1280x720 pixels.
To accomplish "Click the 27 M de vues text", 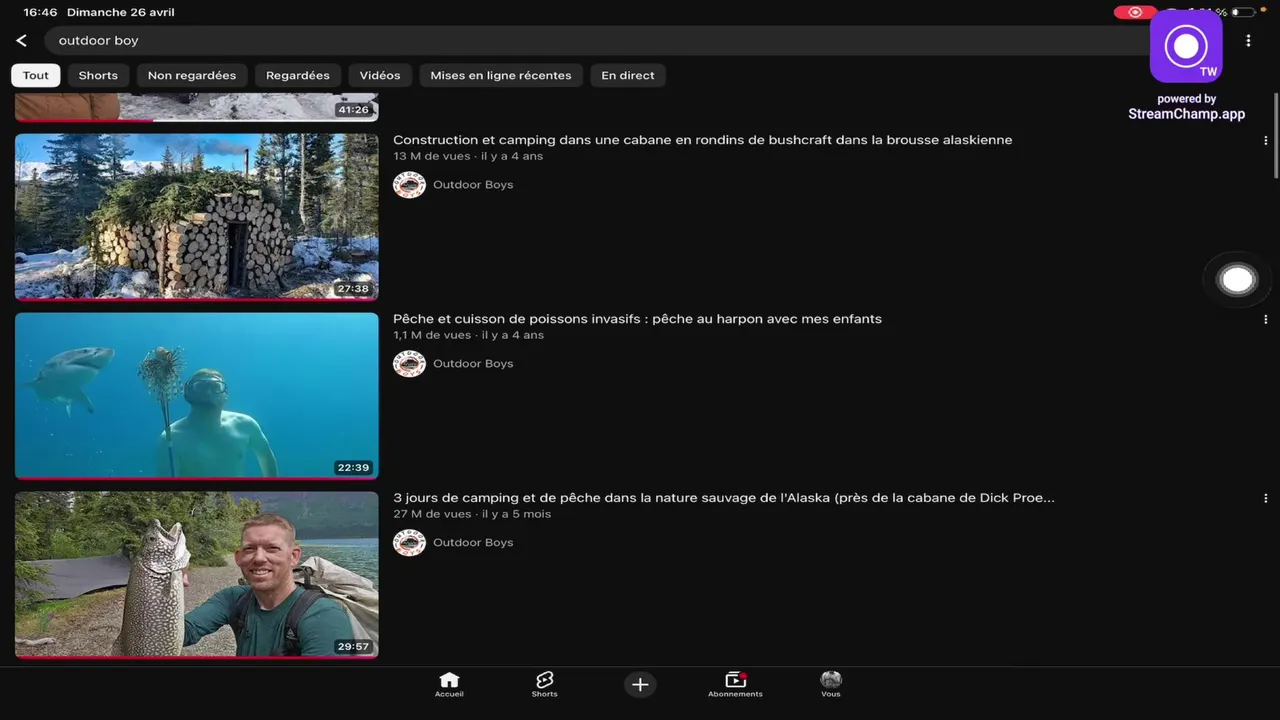I will pos(431,515).
